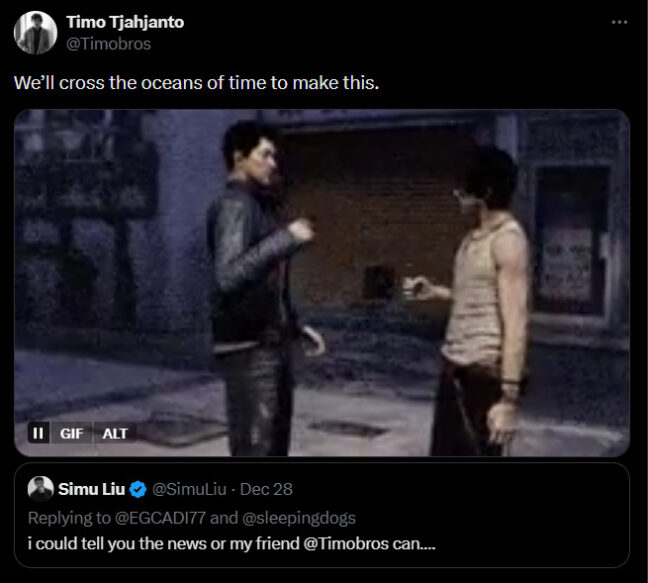648x583 pixels.
Task: Click the man in the tank top in the GIF
Action: [x=481, y=302]
